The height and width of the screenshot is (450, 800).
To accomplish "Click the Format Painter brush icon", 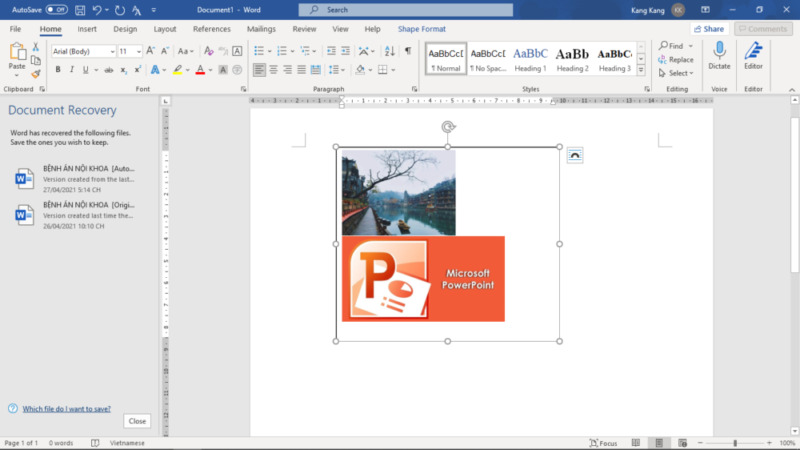I will (35, 74).
